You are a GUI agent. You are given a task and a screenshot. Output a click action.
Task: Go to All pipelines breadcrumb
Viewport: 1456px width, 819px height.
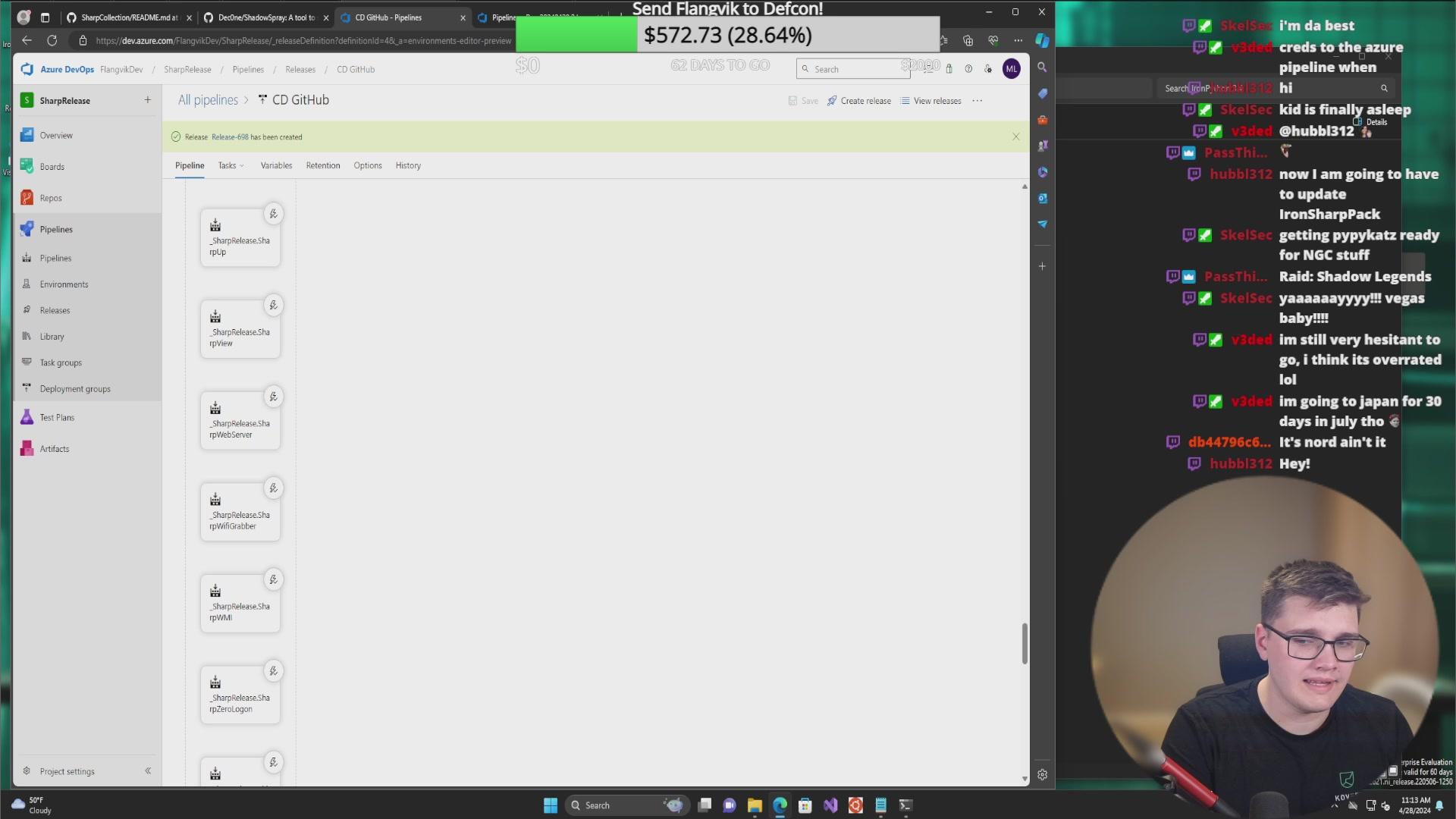click(x=208, y=100)
